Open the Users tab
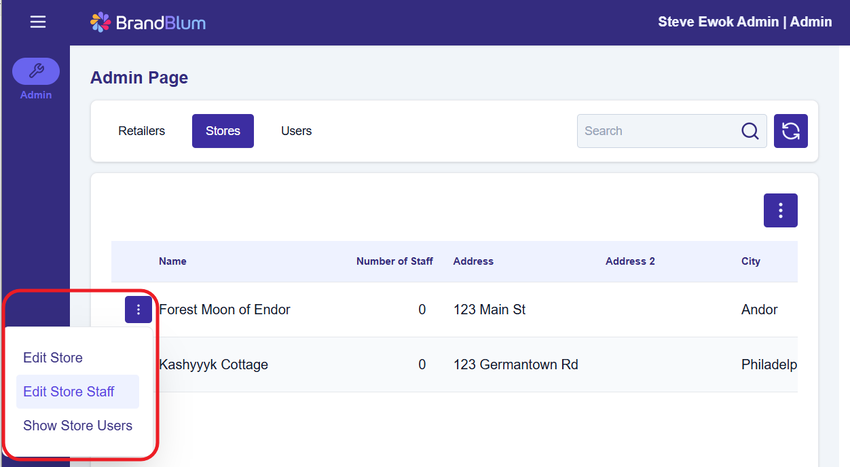 pos(296,131)
